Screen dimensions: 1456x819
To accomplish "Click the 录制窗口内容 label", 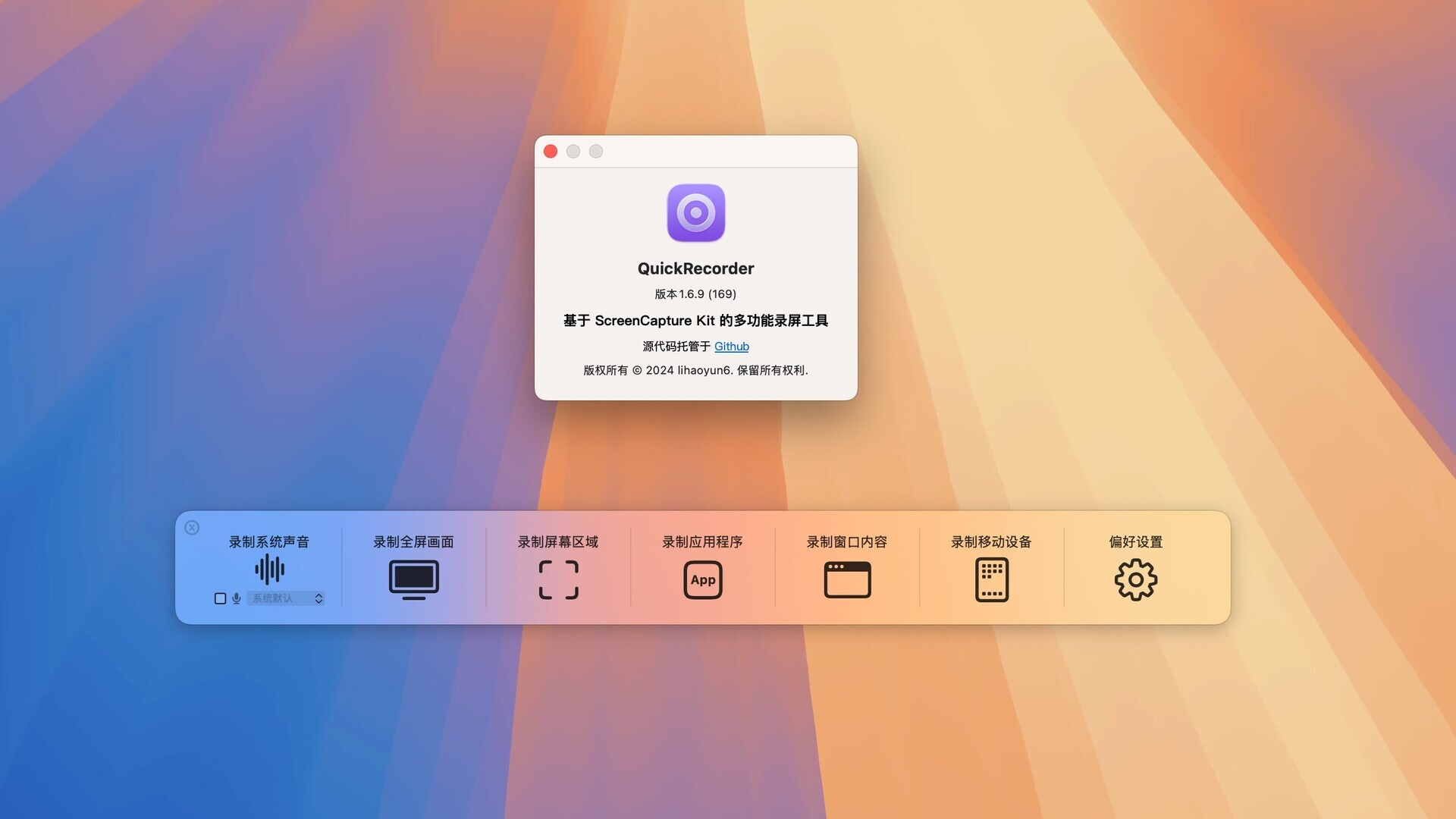I will (x=847, y=542).
